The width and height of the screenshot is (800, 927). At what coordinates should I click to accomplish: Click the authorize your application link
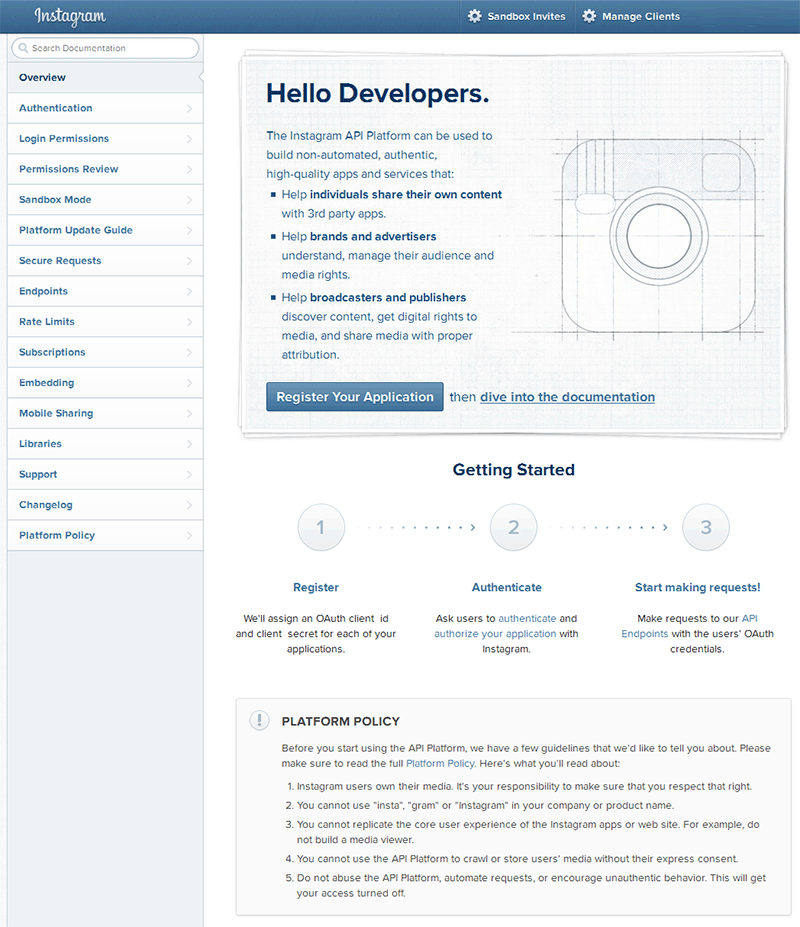pos(495,634)
